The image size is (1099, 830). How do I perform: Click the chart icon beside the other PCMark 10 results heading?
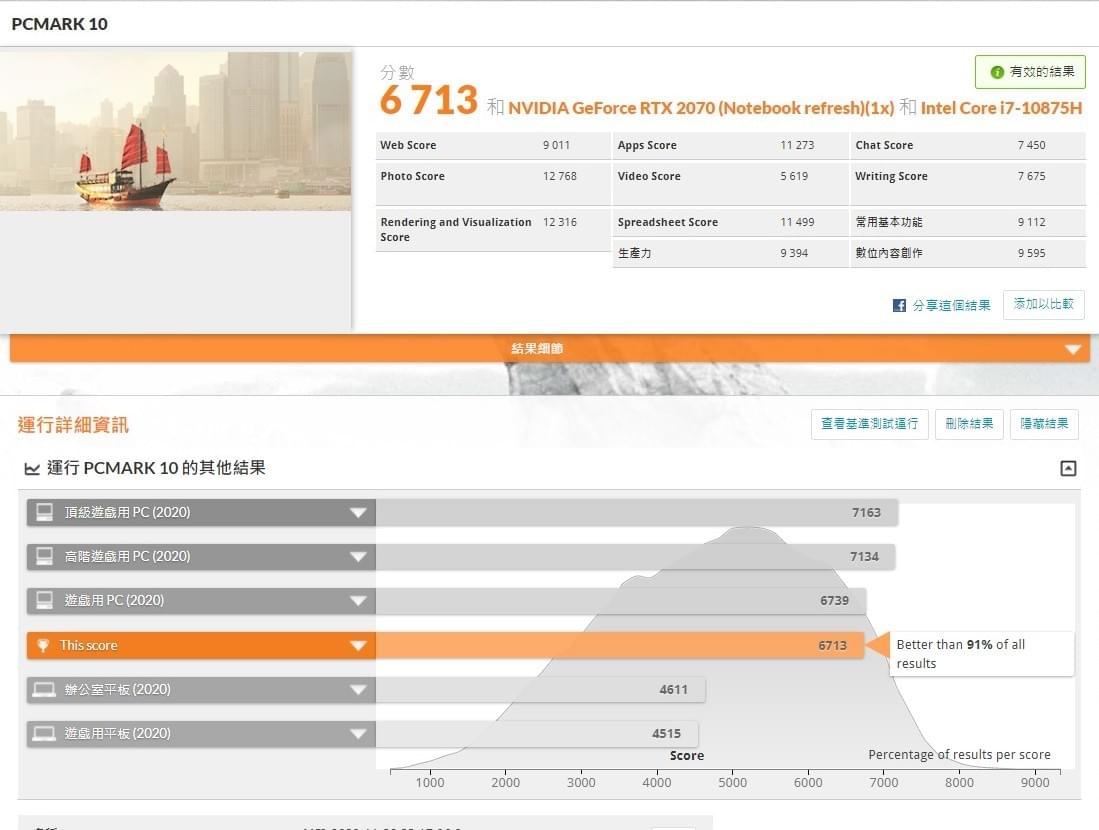(32, 468)
